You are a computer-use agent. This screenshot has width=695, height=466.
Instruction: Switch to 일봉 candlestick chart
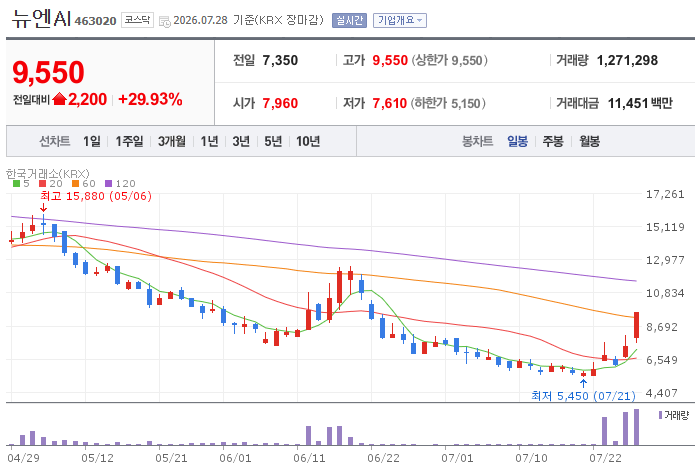[x=517, y=141]
